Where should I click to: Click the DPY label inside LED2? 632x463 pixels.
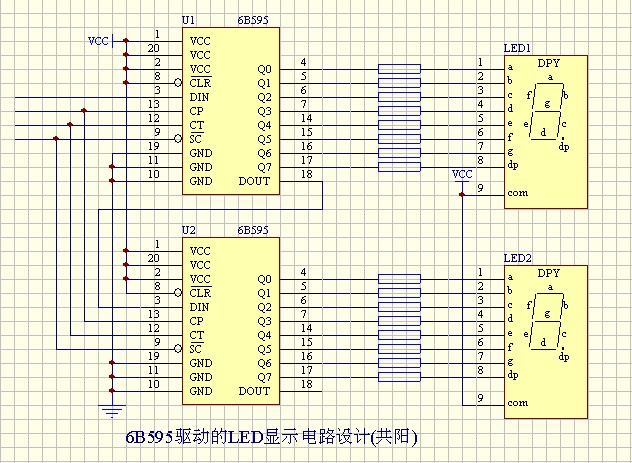pyautogui.click(x=548, y=273)
